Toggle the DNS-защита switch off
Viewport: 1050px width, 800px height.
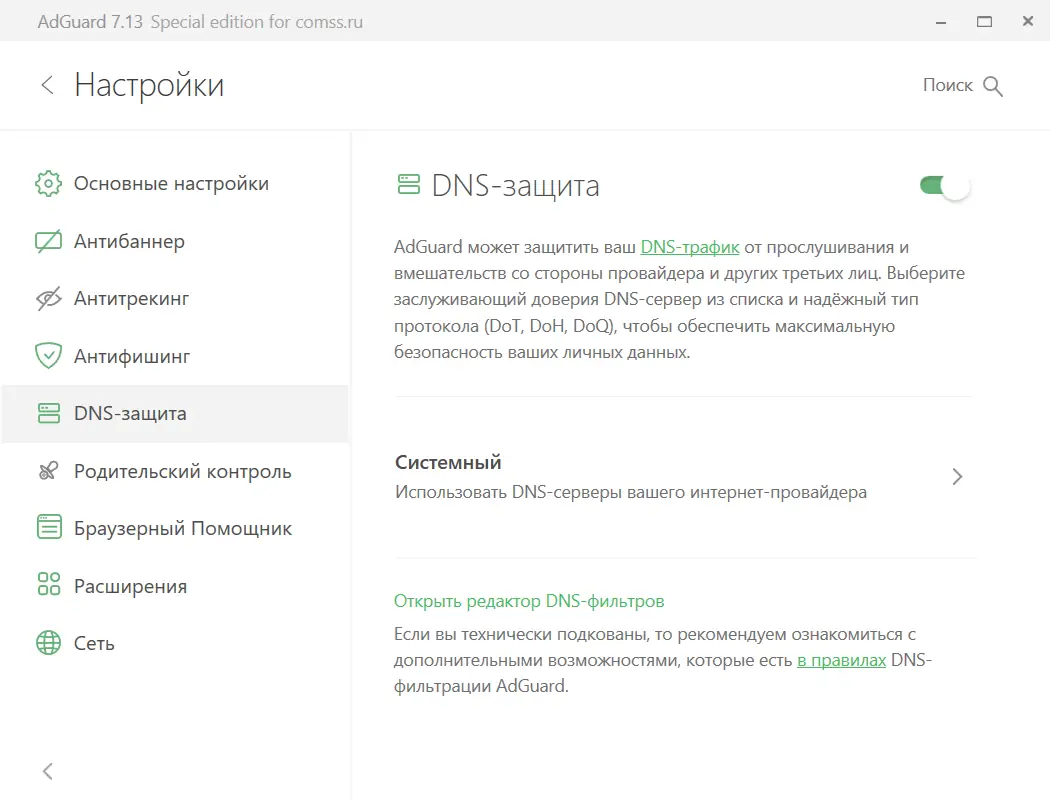(945, 185)
